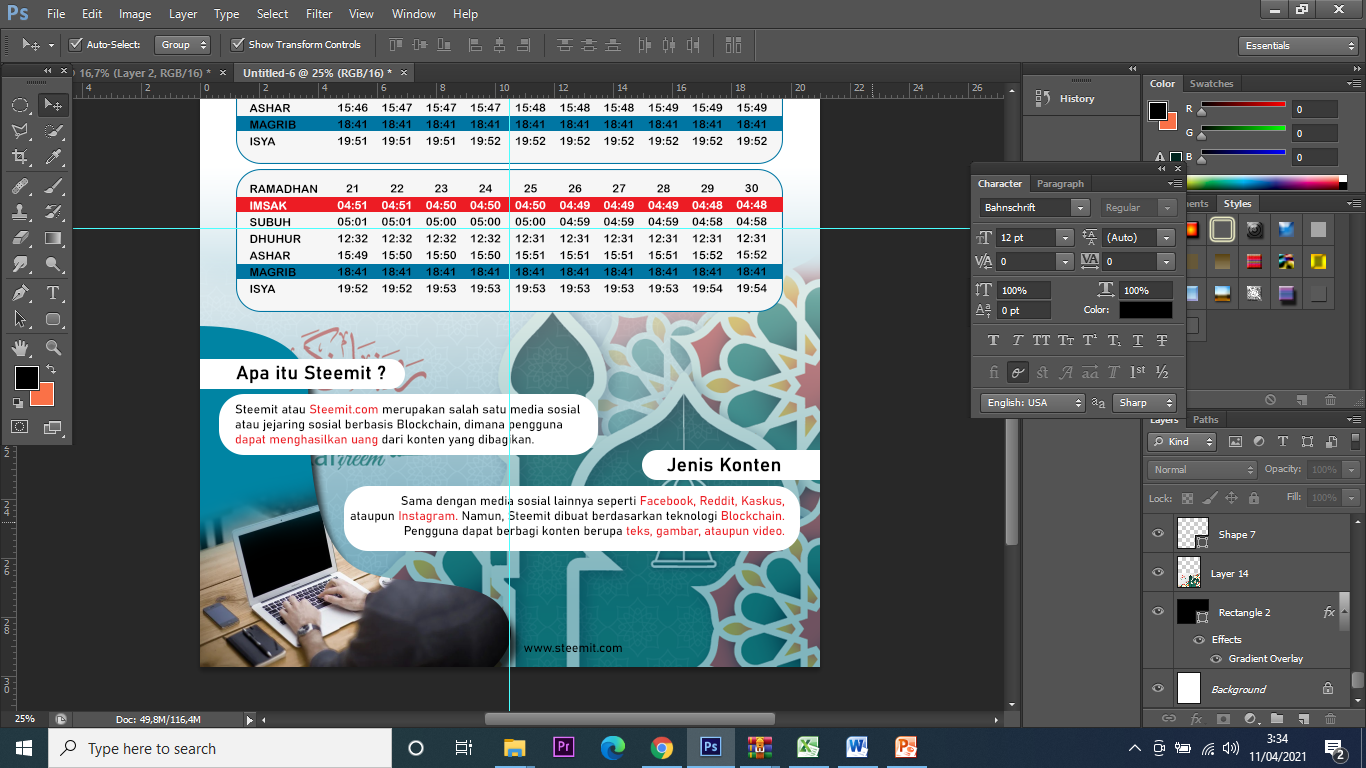Select the Horizontal Type tool

53,293
